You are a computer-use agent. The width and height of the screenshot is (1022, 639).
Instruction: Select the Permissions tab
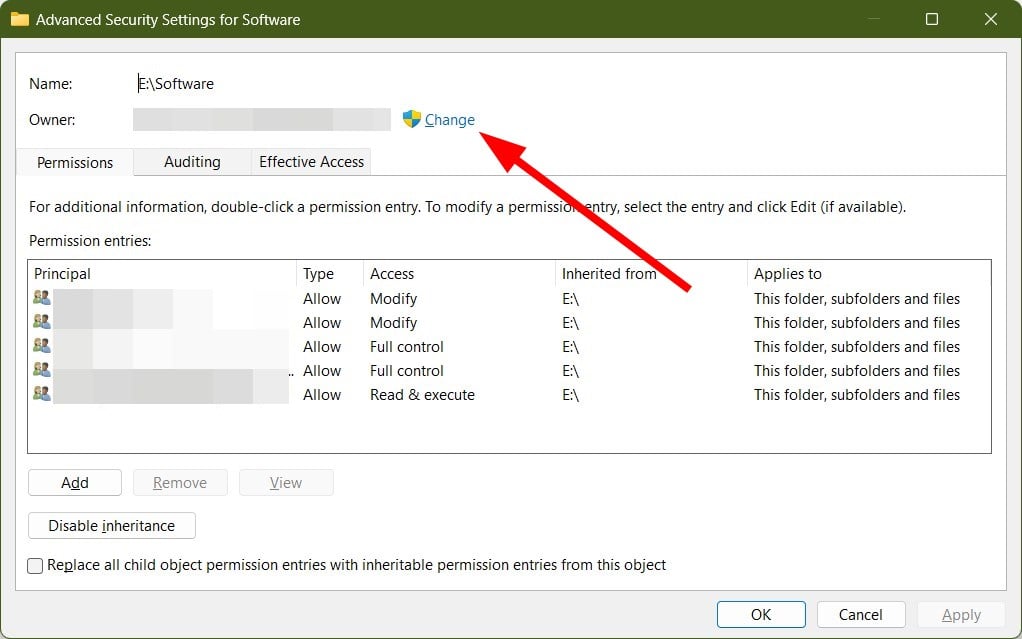tap(75, 162)
